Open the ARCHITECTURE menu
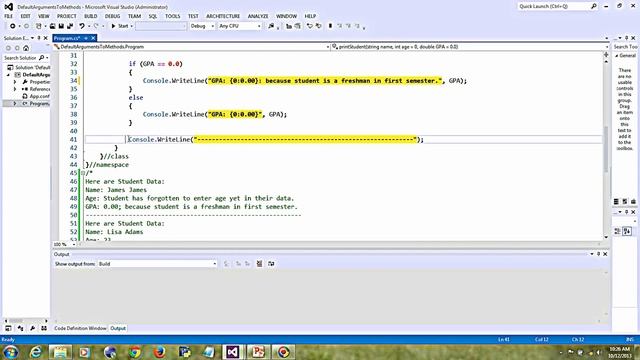 coord(223,16)
